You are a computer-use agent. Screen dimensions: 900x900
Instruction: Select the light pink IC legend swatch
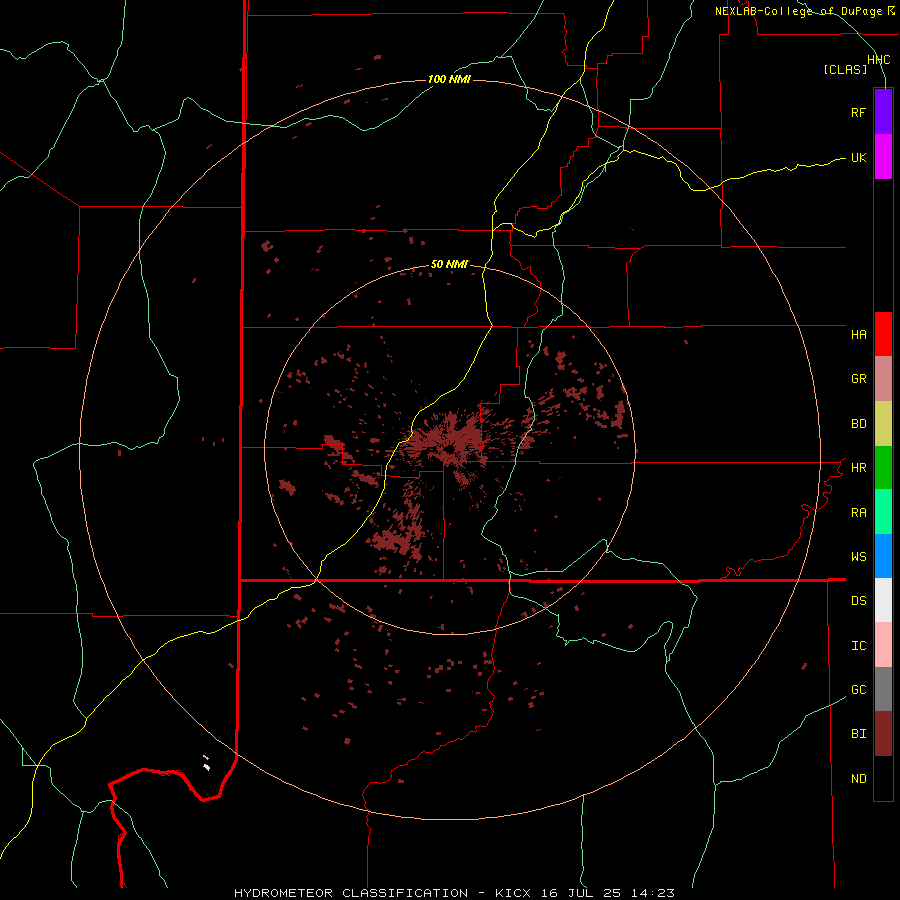point(883,645)
